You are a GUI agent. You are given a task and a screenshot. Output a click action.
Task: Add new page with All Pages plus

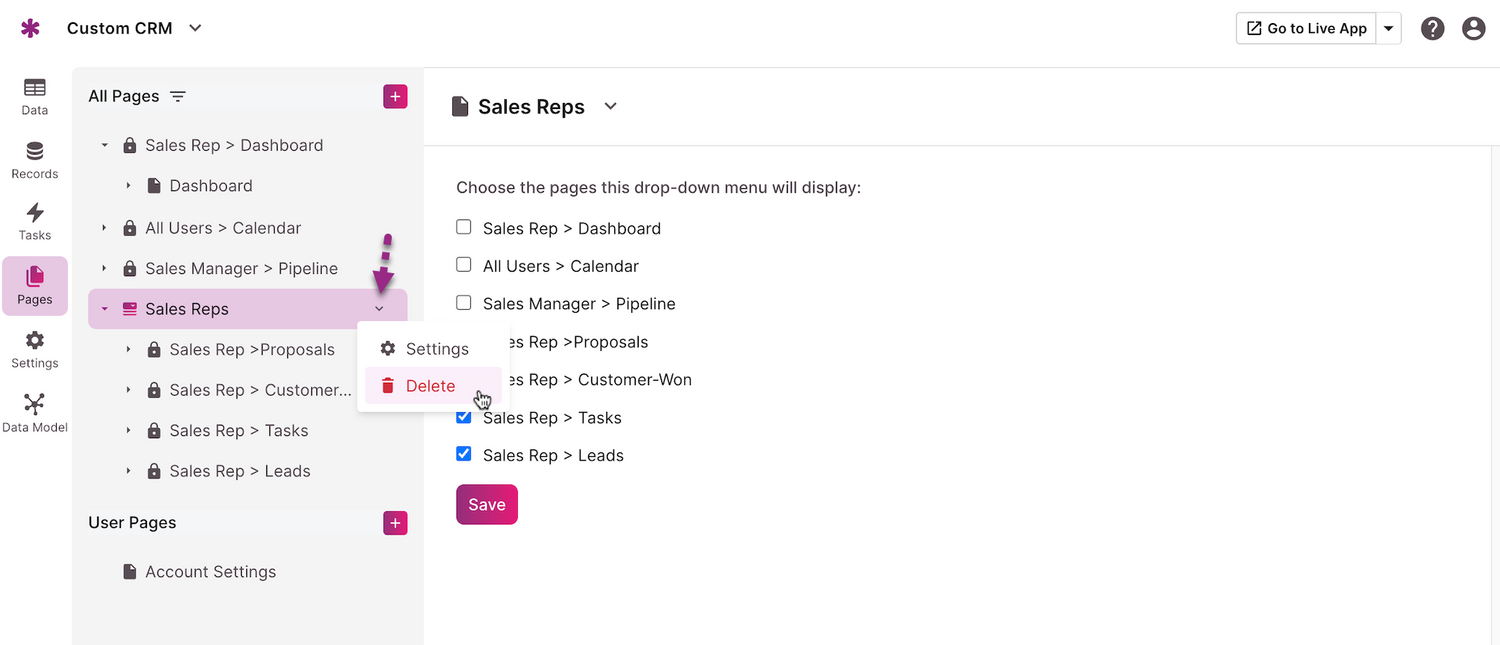(x=395, y=96)
